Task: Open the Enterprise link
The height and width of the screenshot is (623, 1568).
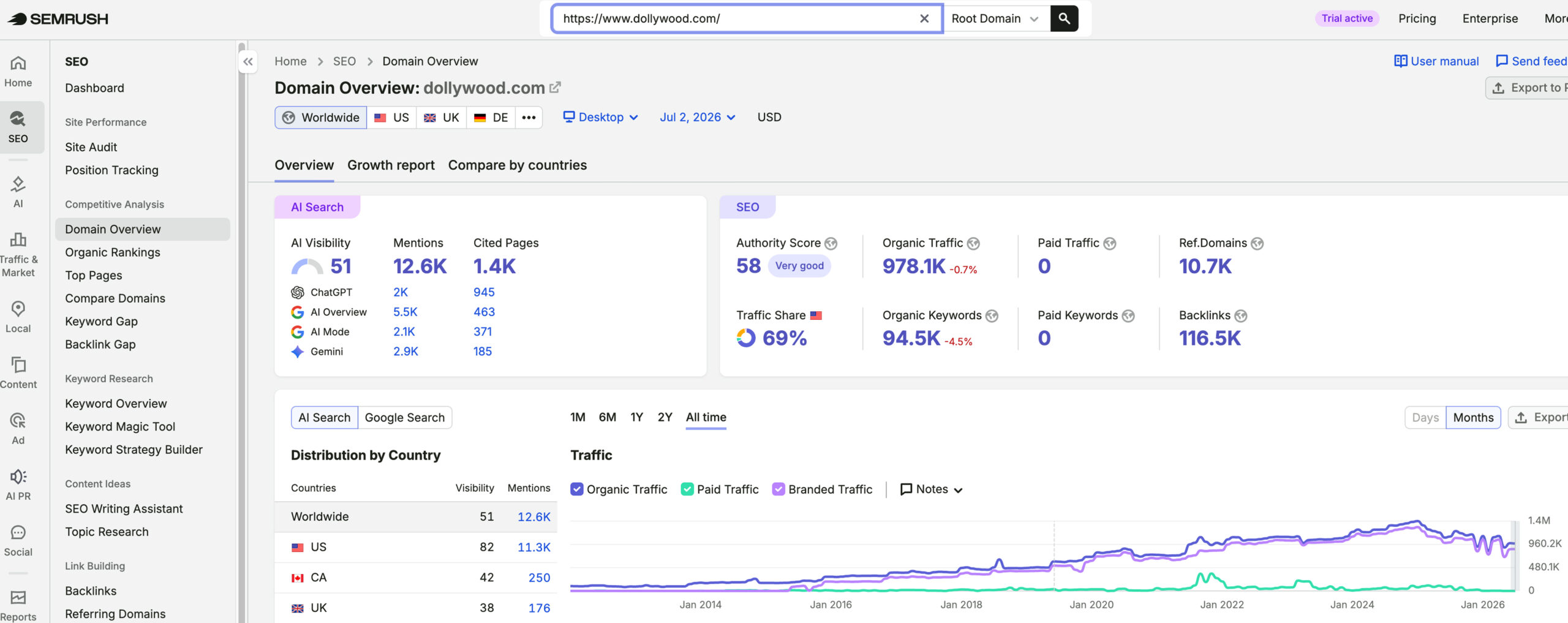Action: tap(1490, 18)
